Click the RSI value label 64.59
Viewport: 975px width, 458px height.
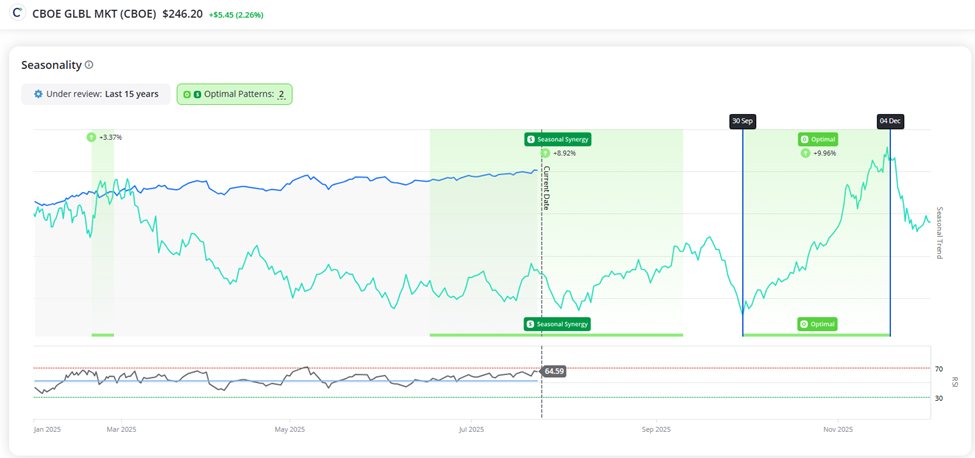coord(554,371)
